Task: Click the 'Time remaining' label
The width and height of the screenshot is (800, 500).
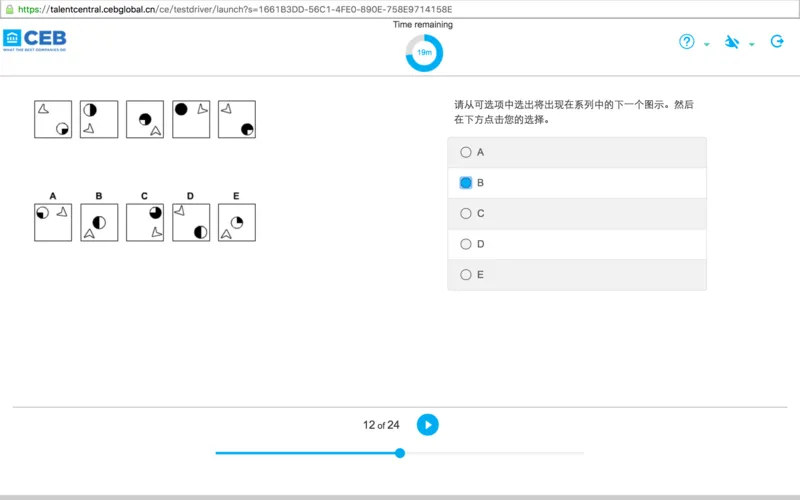Action: [x=422, y=24]
